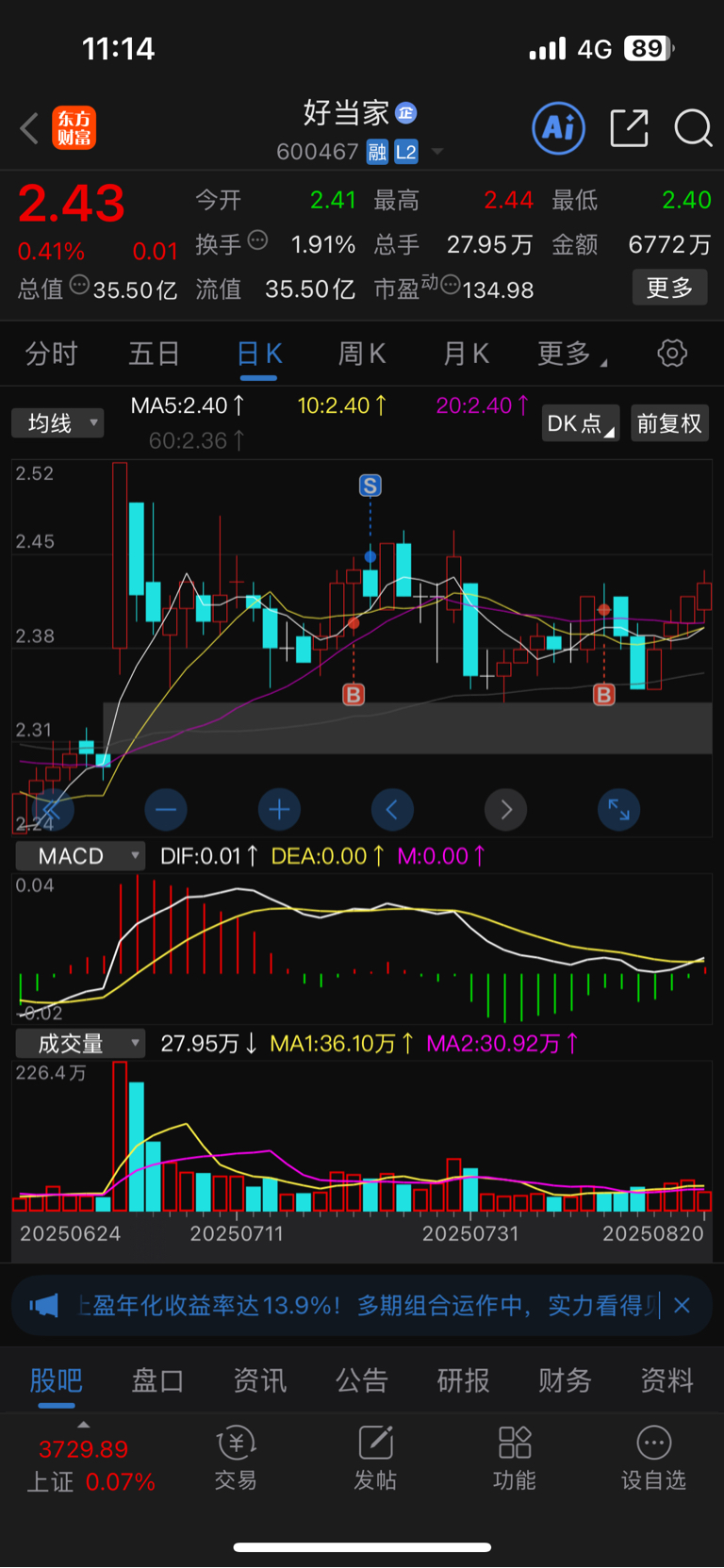Image resolution: width=724 pixels, height=1568 pixels.
Task: Open the MACD indicator dropdown
Action: [x=80, y=856]
